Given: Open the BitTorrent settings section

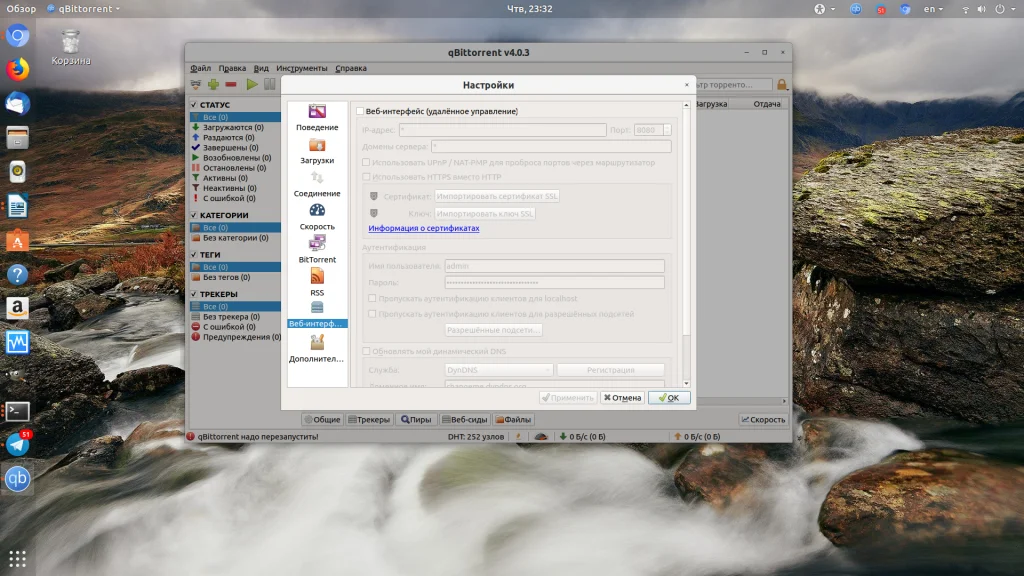Looking at the screenshot, I should [317, 250].
